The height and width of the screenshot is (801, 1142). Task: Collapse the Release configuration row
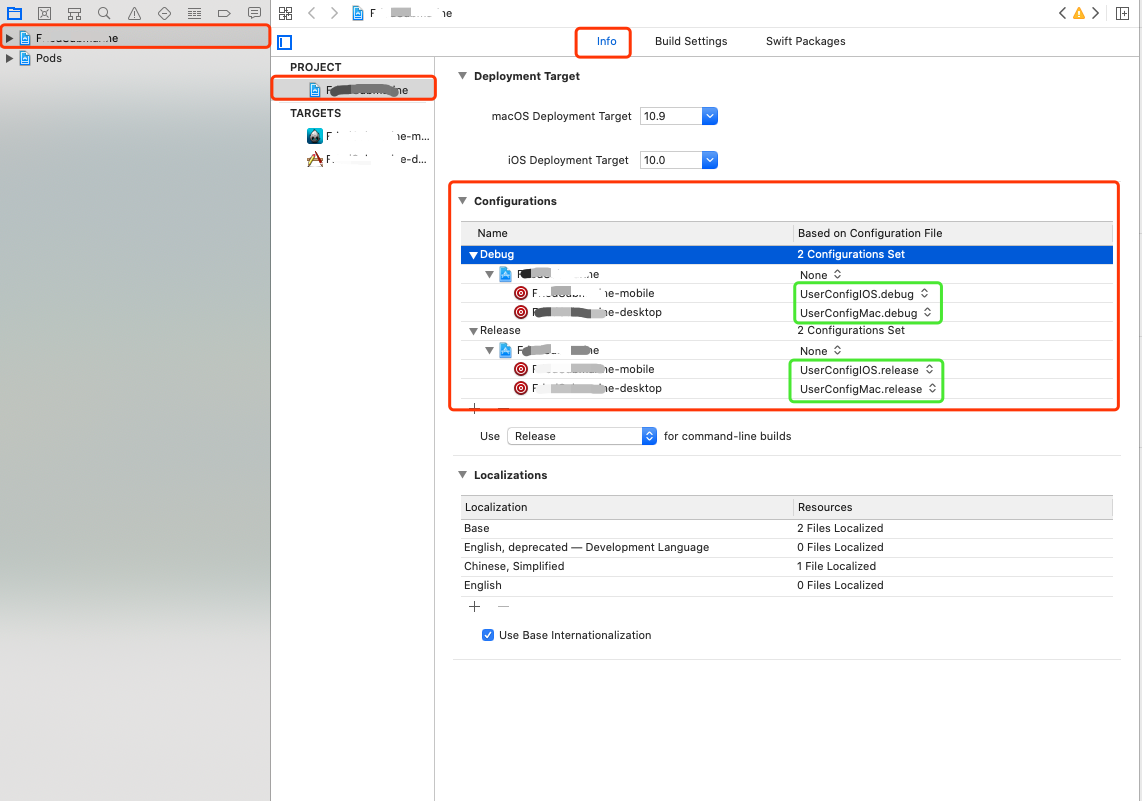coord(473,331)
